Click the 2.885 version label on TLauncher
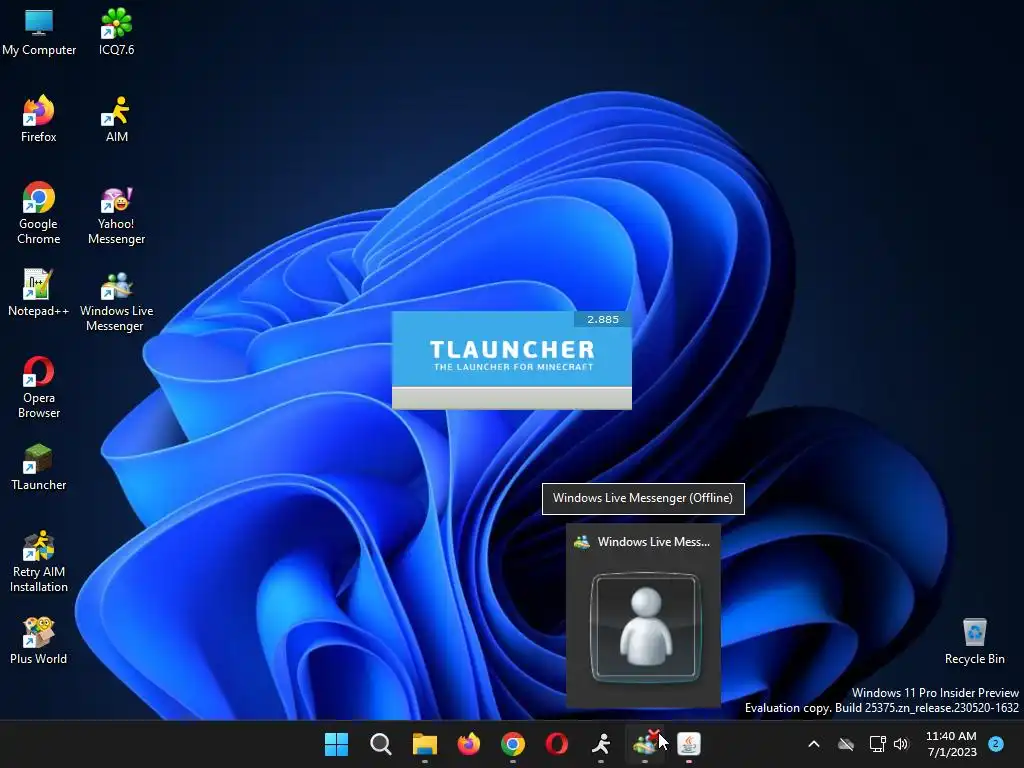1024x768 pixels. tap(602, 319)
